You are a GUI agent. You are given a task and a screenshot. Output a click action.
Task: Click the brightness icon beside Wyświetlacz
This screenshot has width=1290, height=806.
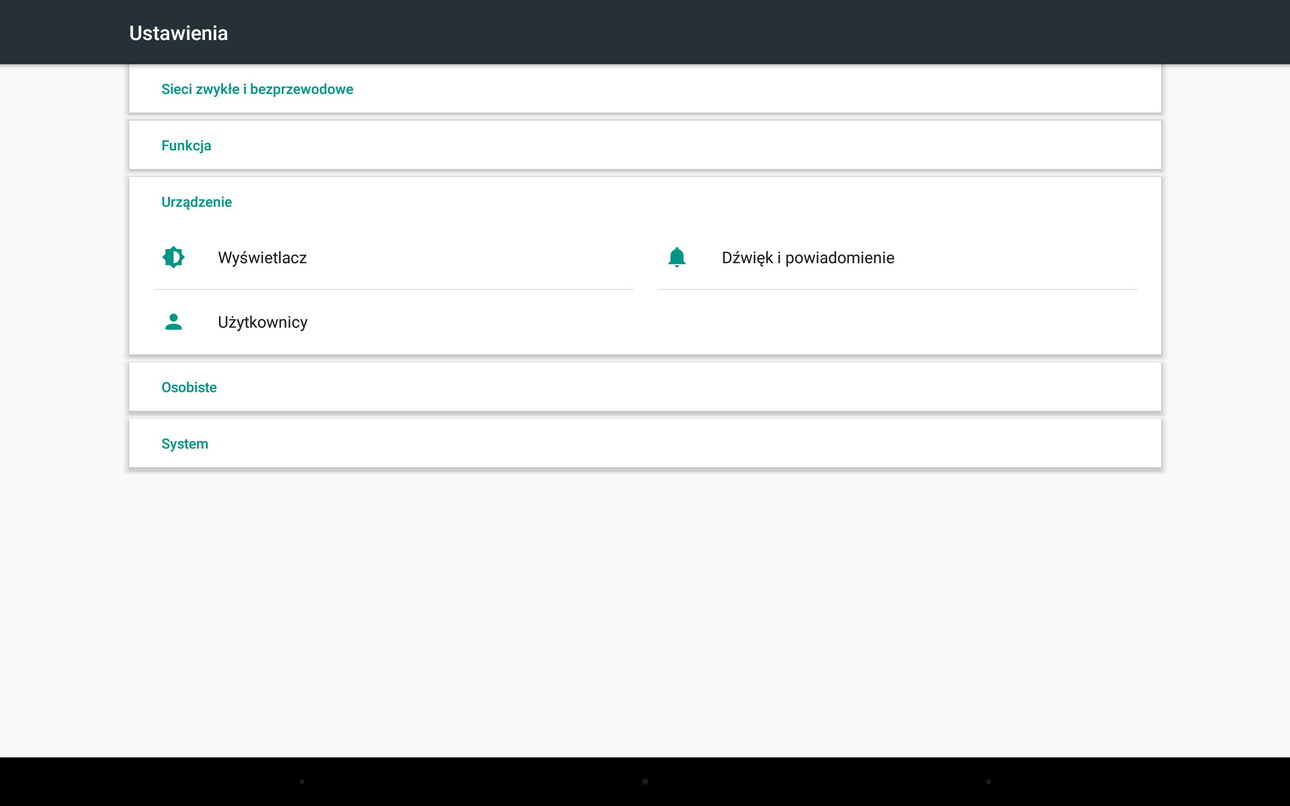[174, 257]
